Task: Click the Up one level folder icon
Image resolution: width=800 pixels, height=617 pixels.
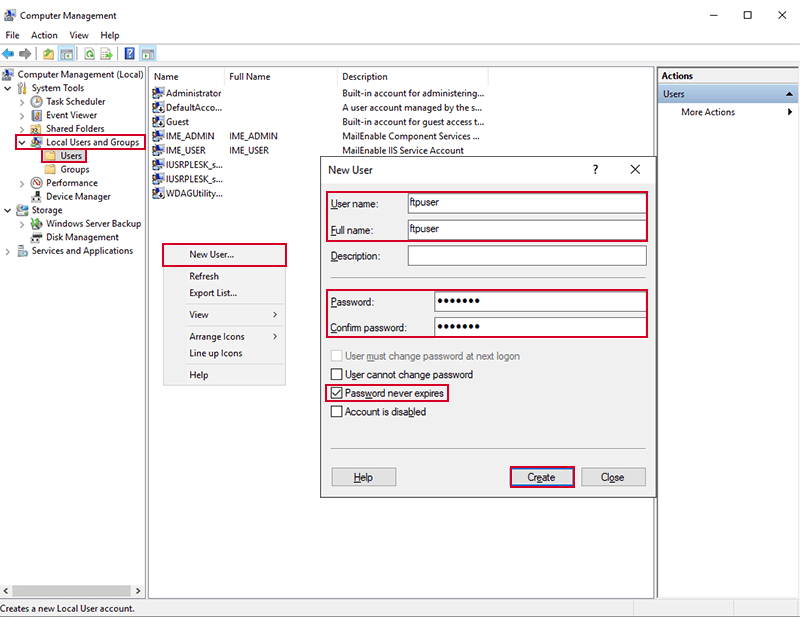Action: (48, 54)
